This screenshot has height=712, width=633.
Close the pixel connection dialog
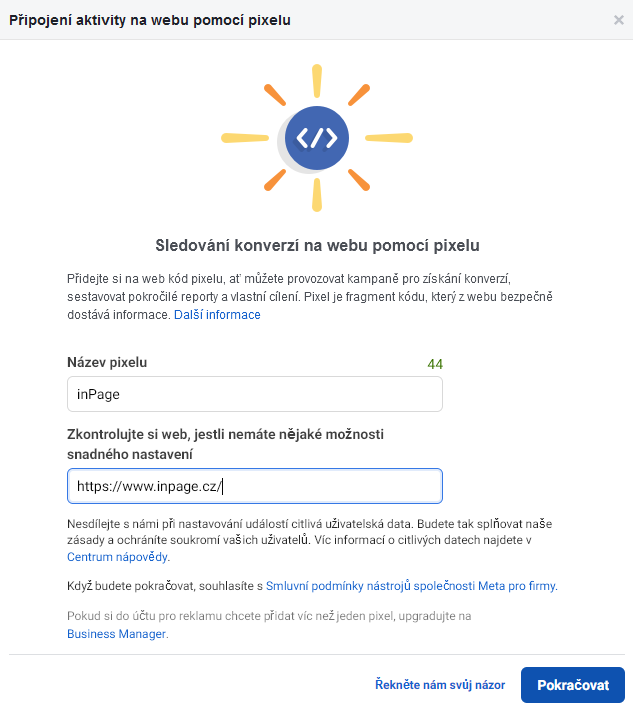[618, 20]
